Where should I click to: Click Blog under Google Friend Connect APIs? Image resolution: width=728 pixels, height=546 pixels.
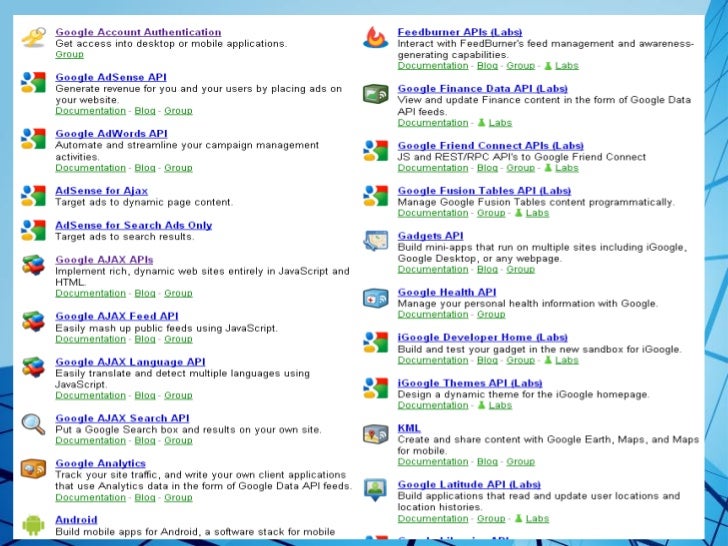[487, 168]
